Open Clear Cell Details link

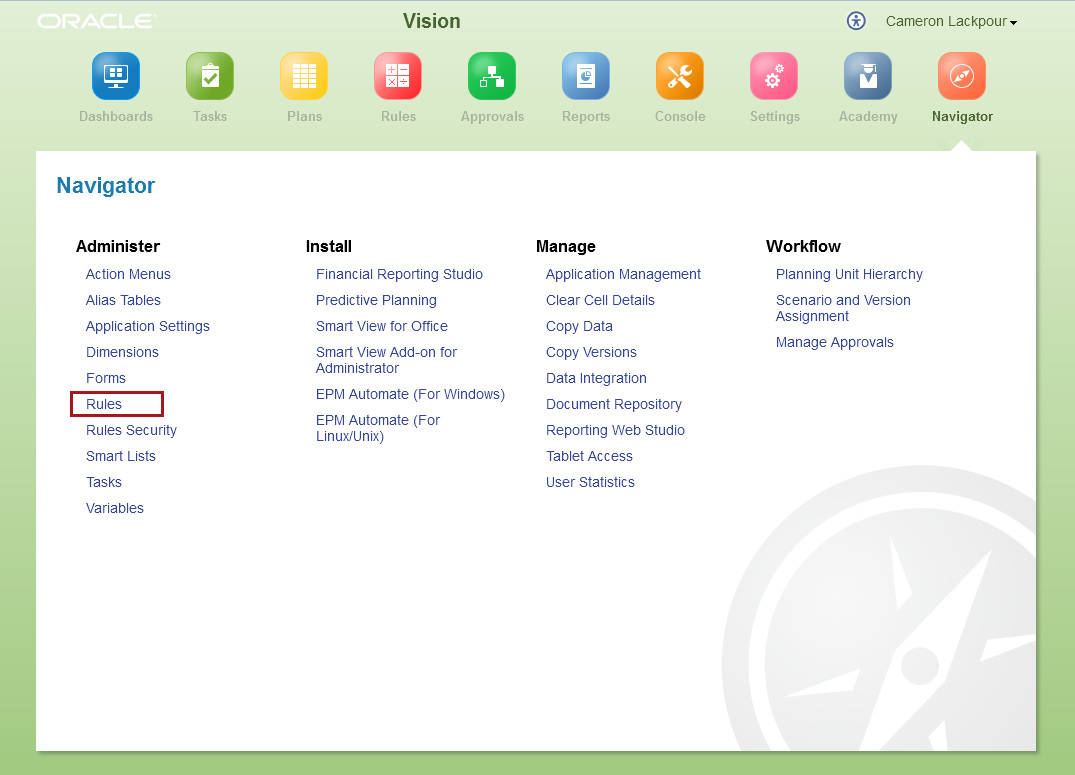click(600, 300)
